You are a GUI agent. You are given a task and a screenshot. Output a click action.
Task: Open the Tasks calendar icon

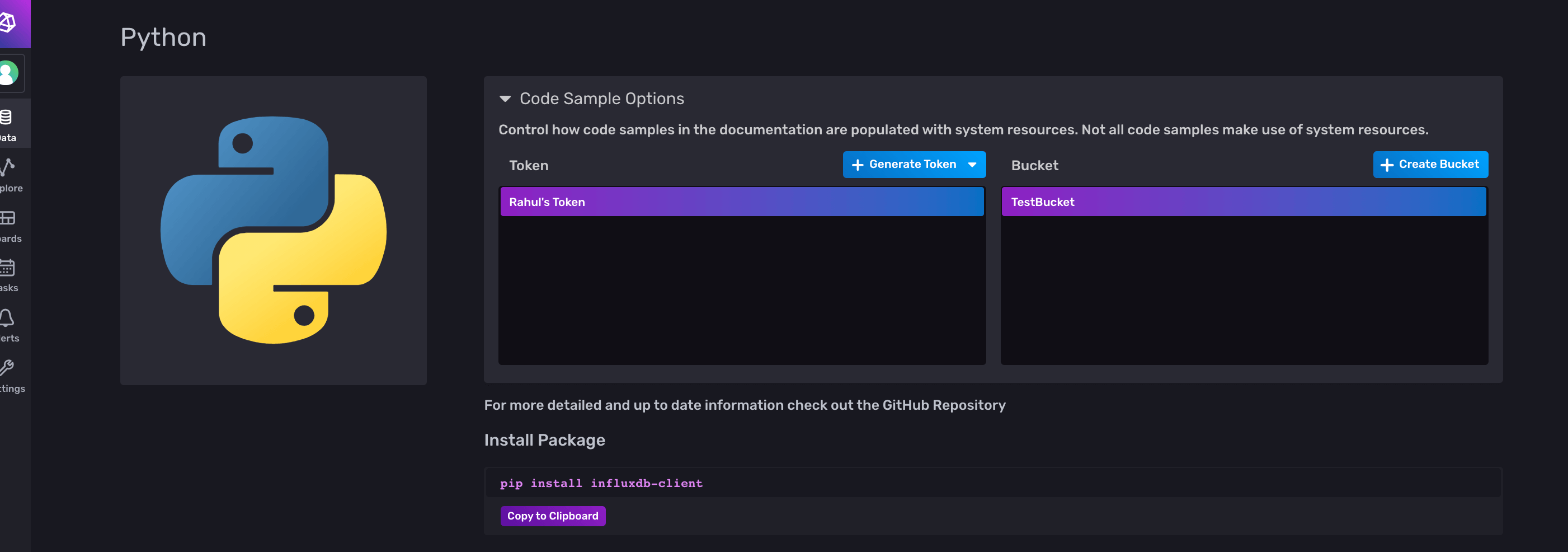pyautogui.click(x=8, y=268)
